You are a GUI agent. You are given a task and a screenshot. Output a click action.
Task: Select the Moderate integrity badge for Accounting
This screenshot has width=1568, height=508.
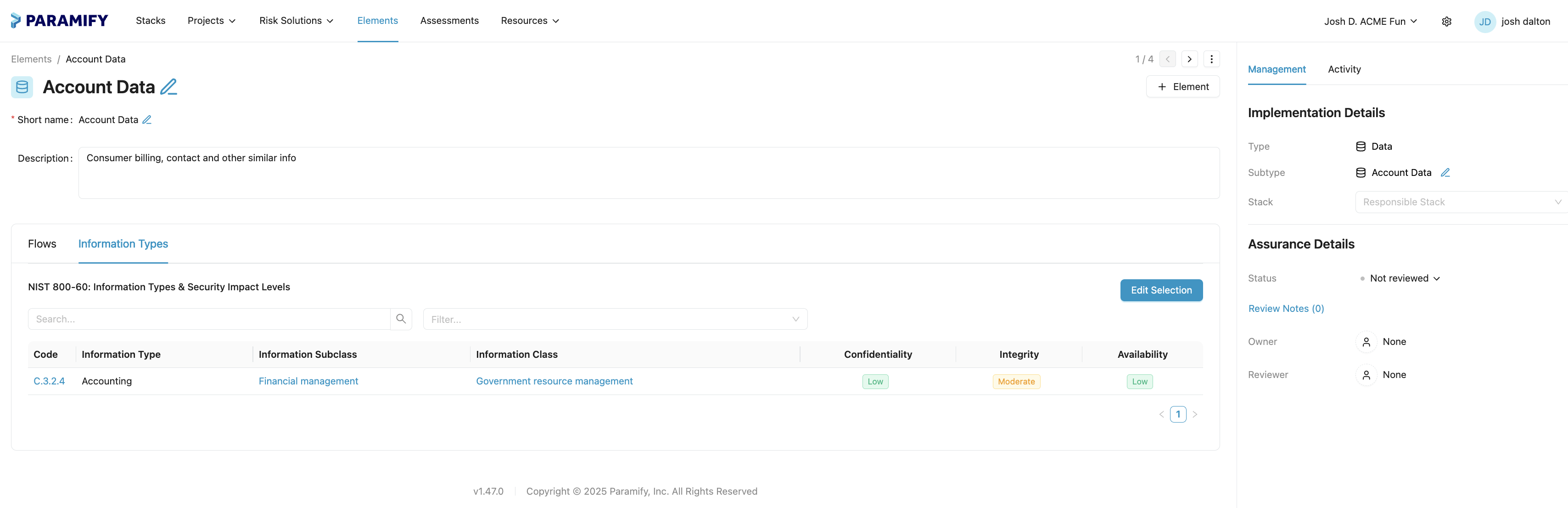tap(1016, 381)
